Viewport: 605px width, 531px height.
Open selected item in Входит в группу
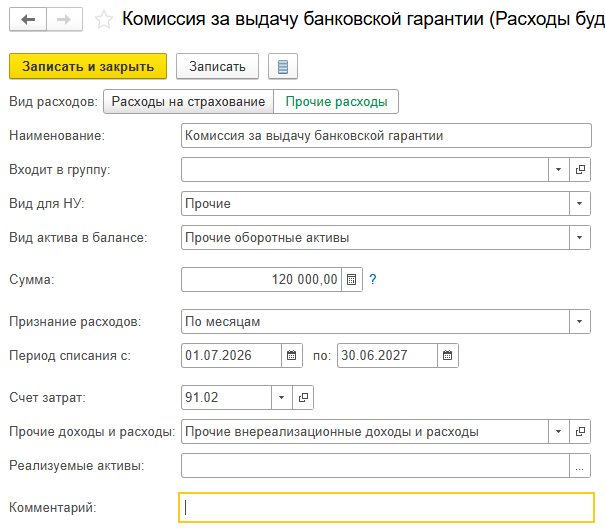[580, 169]
